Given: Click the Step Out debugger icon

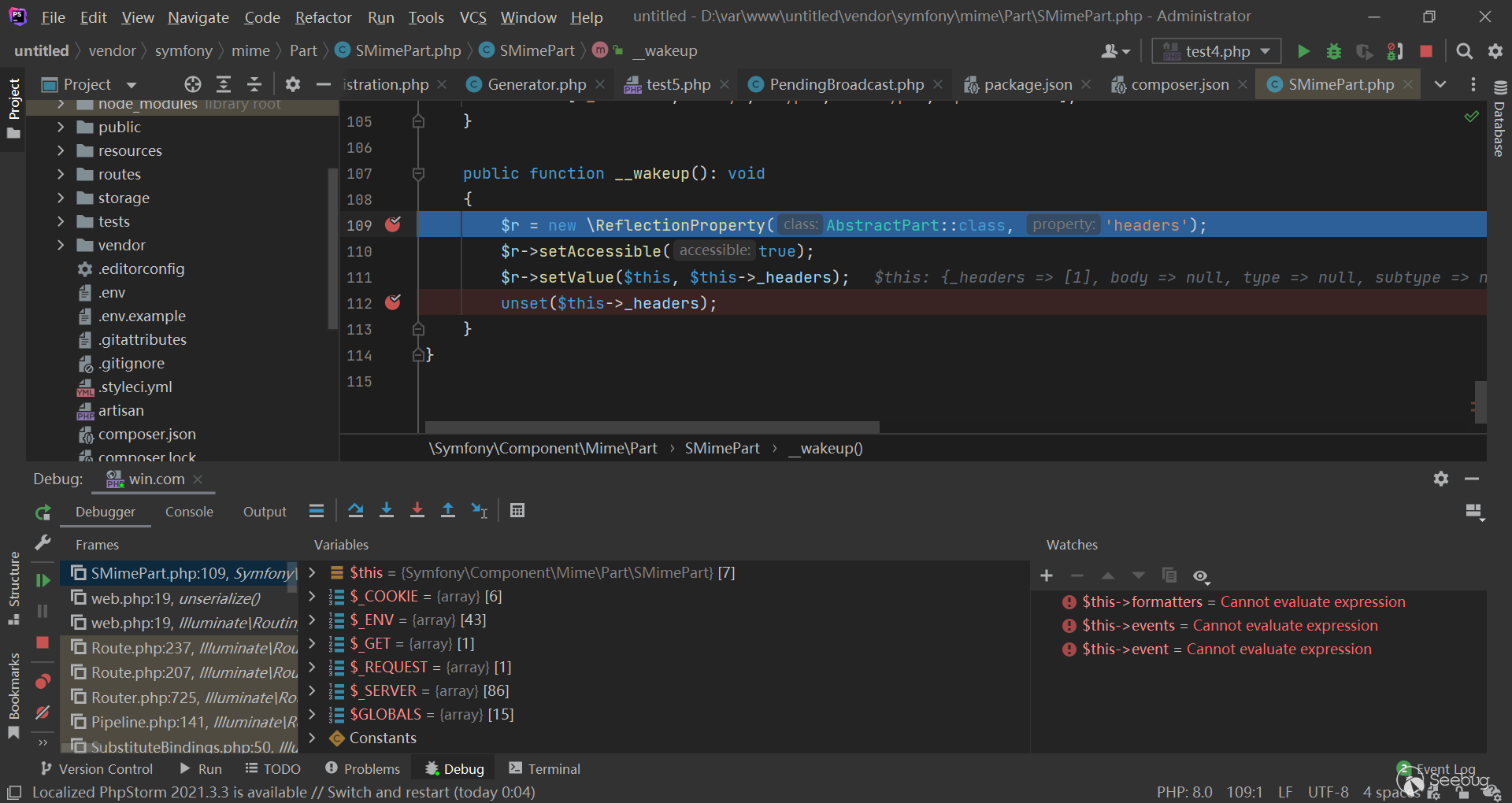Looking at the screenshot, I should point(447,511).
